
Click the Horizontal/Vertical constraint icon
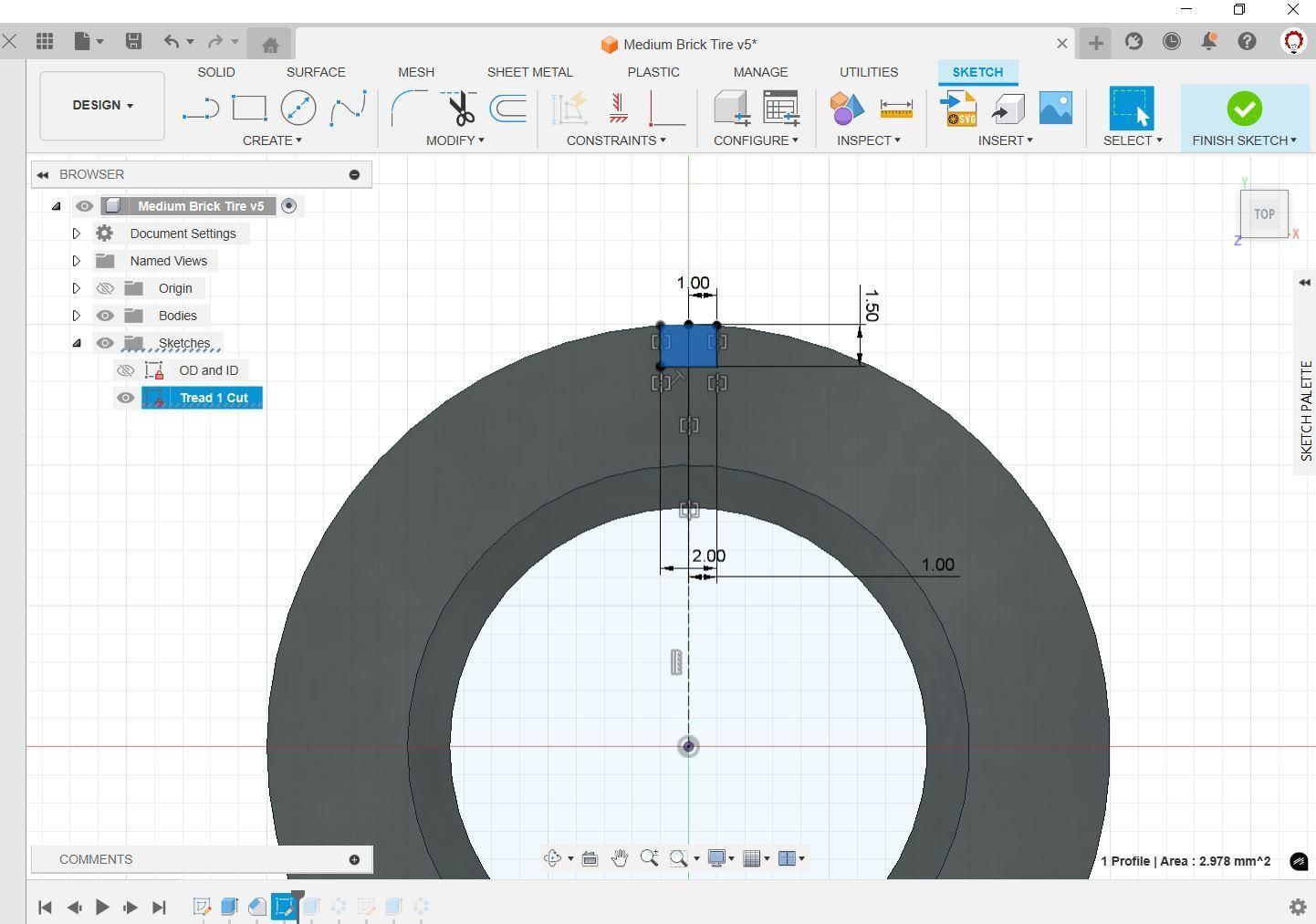pos(569,109)
